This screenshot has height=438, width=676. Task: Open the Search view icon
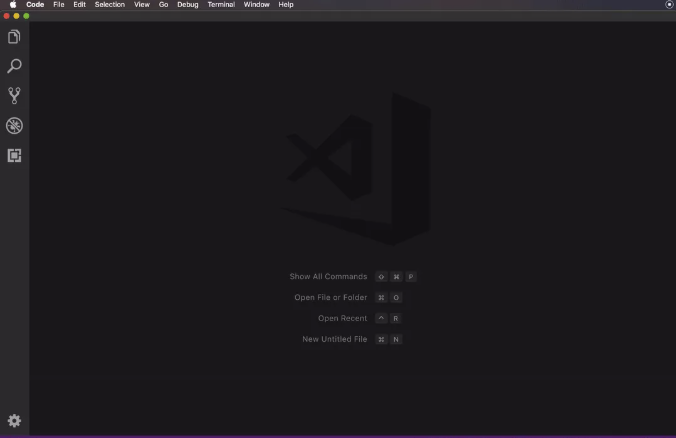[x=14, y=66]
